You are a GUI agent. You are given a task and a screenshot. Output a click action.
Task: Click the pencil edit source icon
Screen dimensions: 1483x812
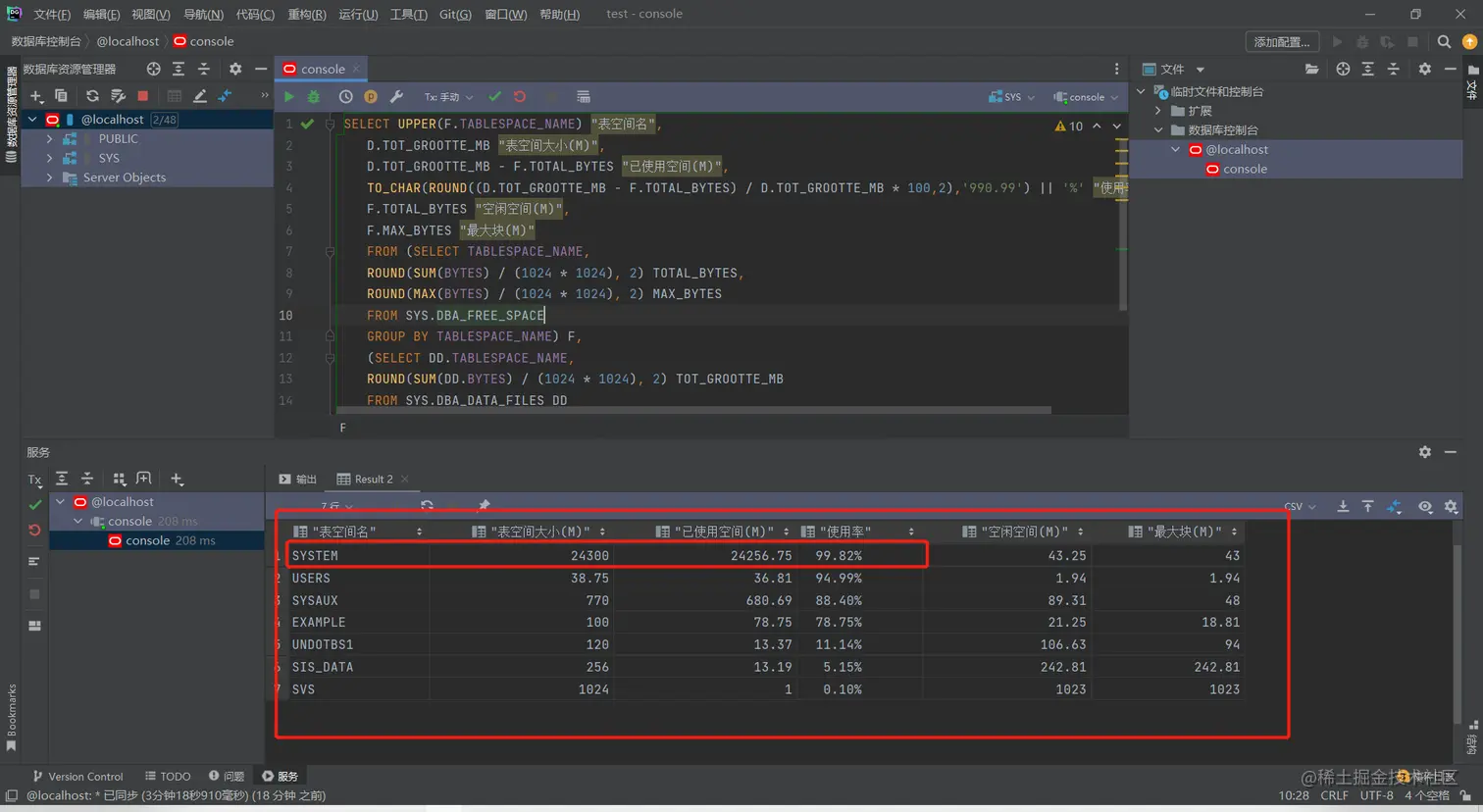pos(200,96)
